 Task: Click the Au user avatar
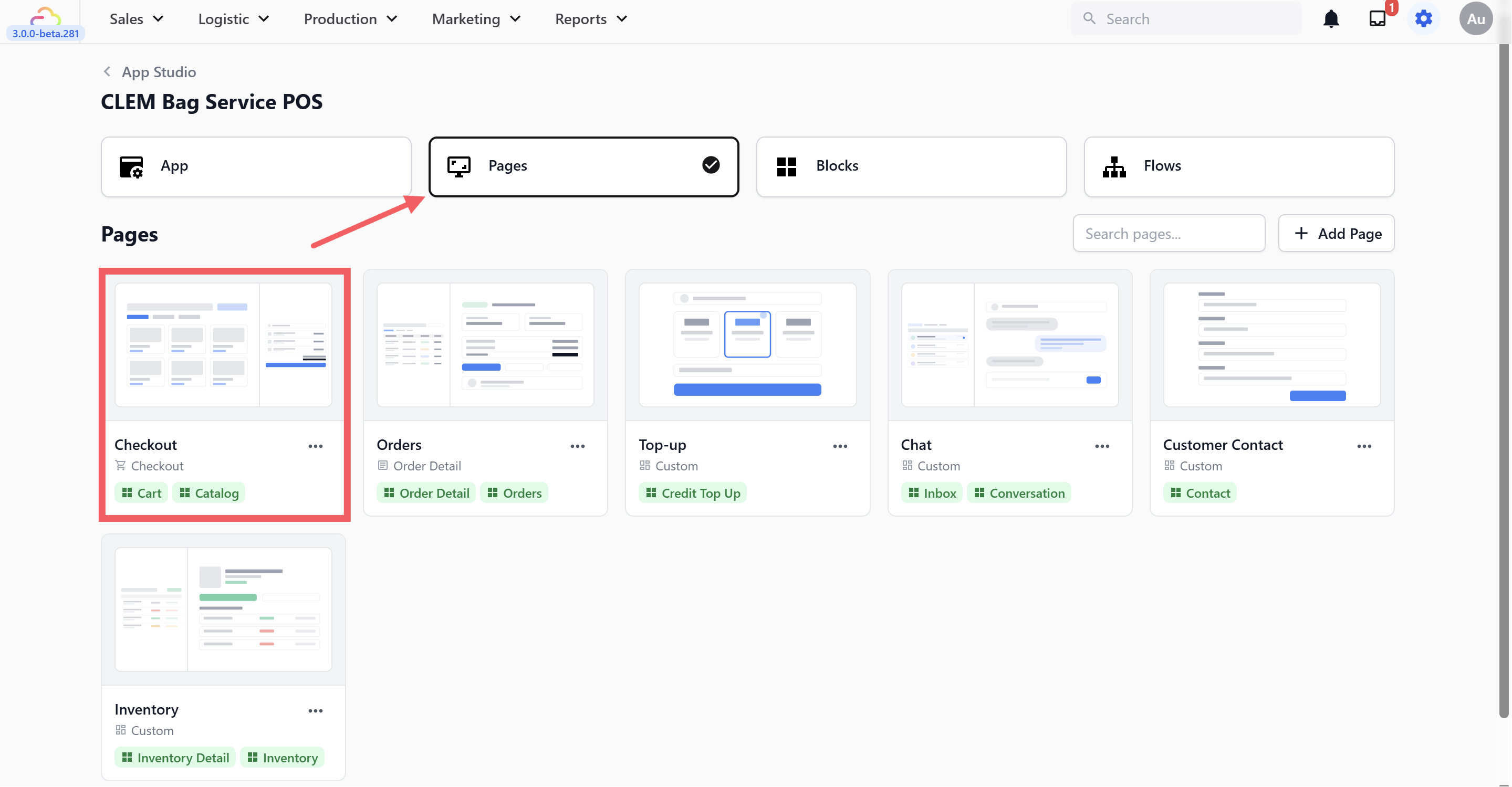[x=1475, y=19]
